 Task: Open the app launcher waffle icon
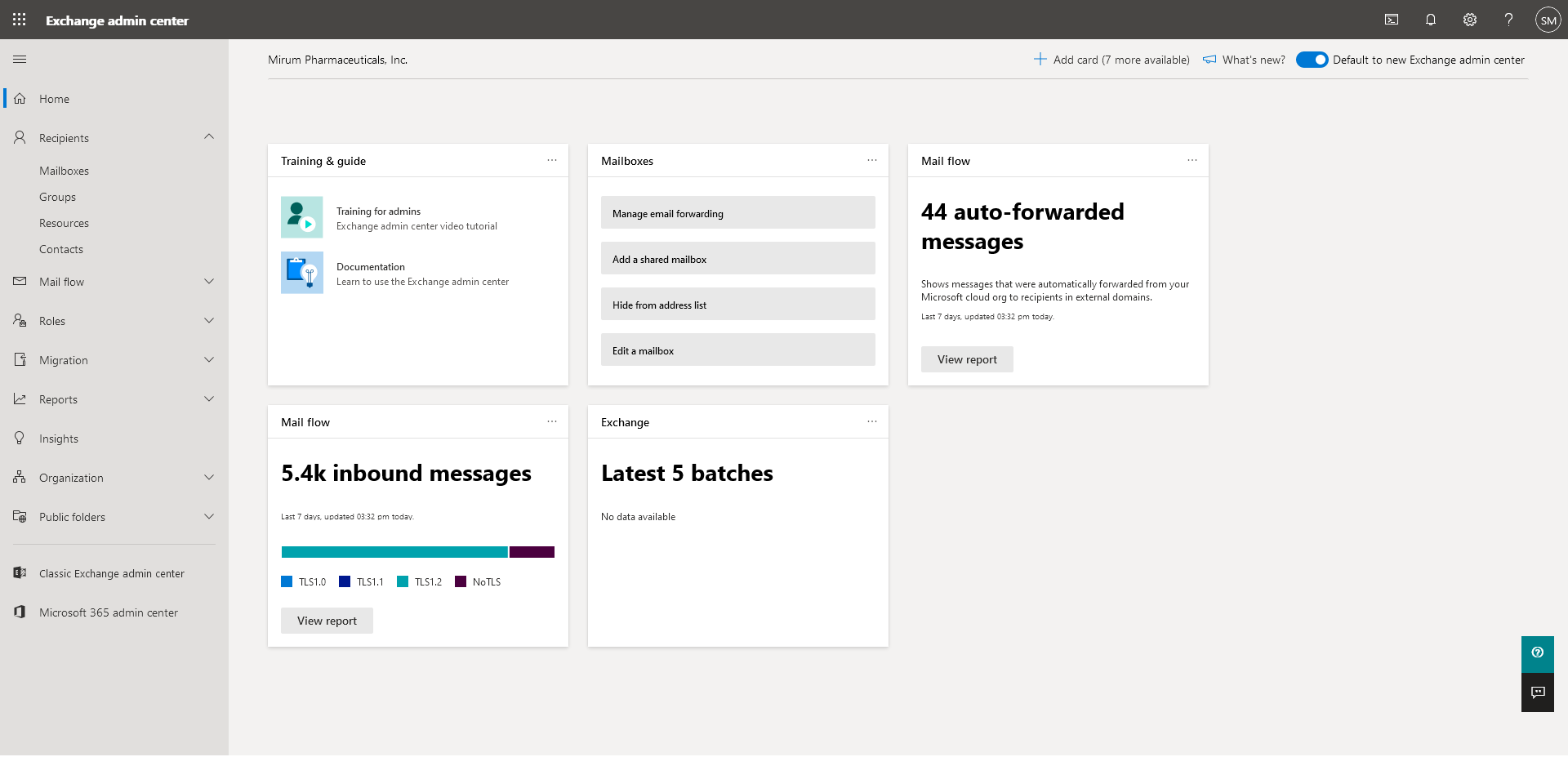coord(20,20)
